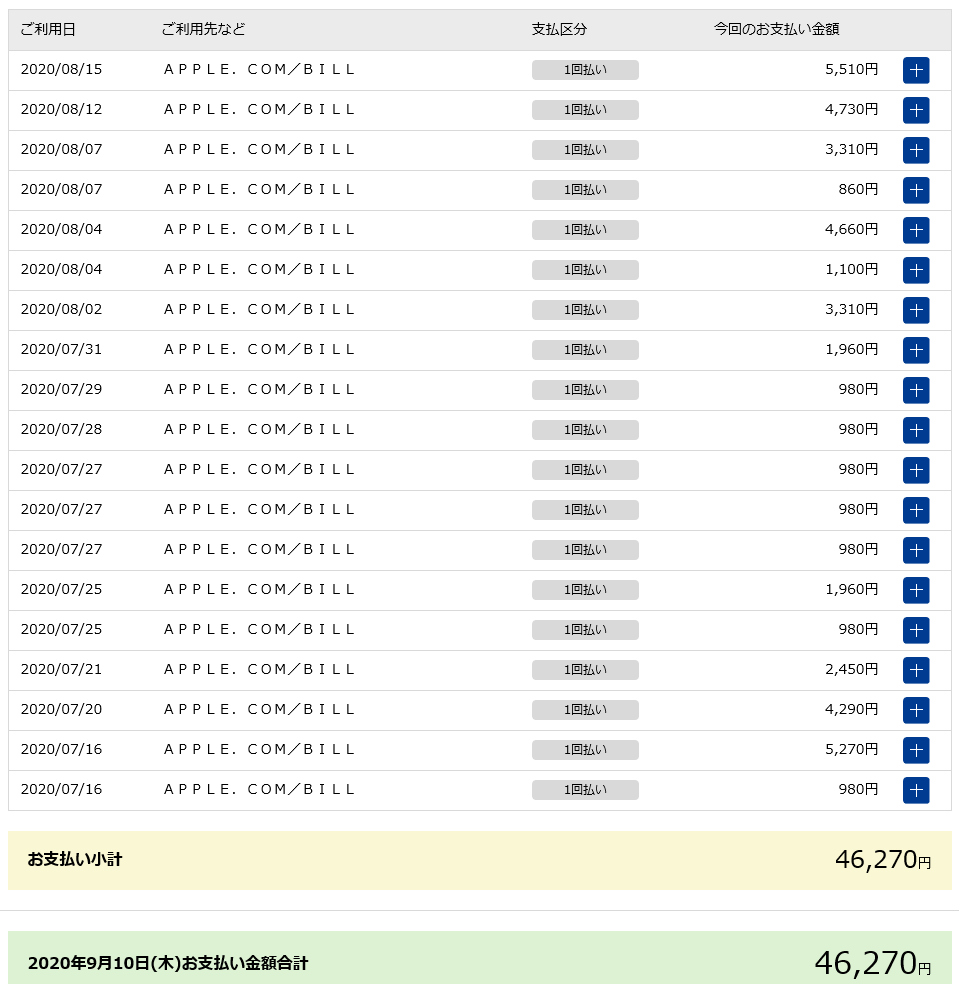Screen dimensions: 959x984
Task: Click APPLE.COM/BILL merchant in 2020/07/28 row
Action: tap(259, 430)
